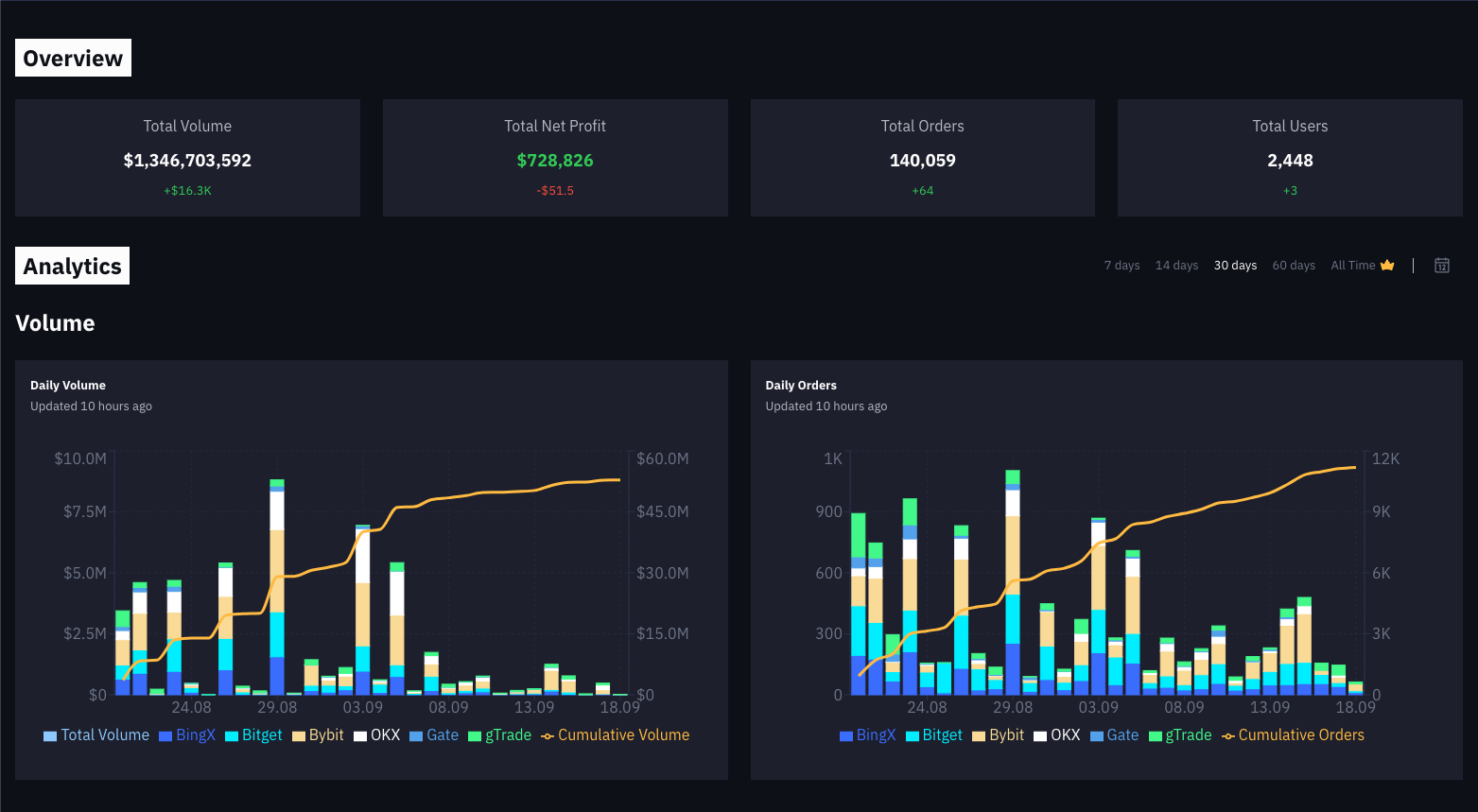Click the -$51.5 net profit change

click(555, 191)
